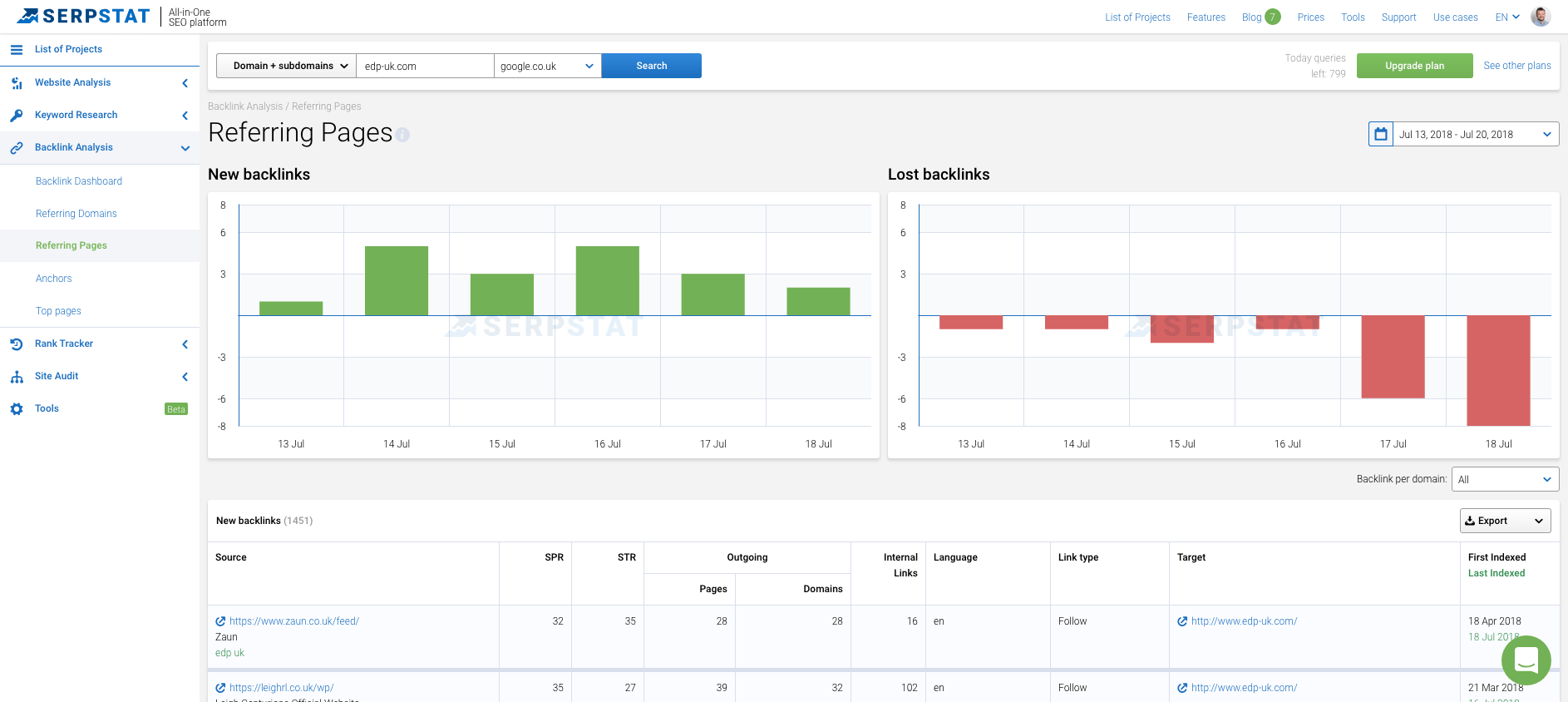Expand the Website Analysis menu chevron

tap(185, 83)
